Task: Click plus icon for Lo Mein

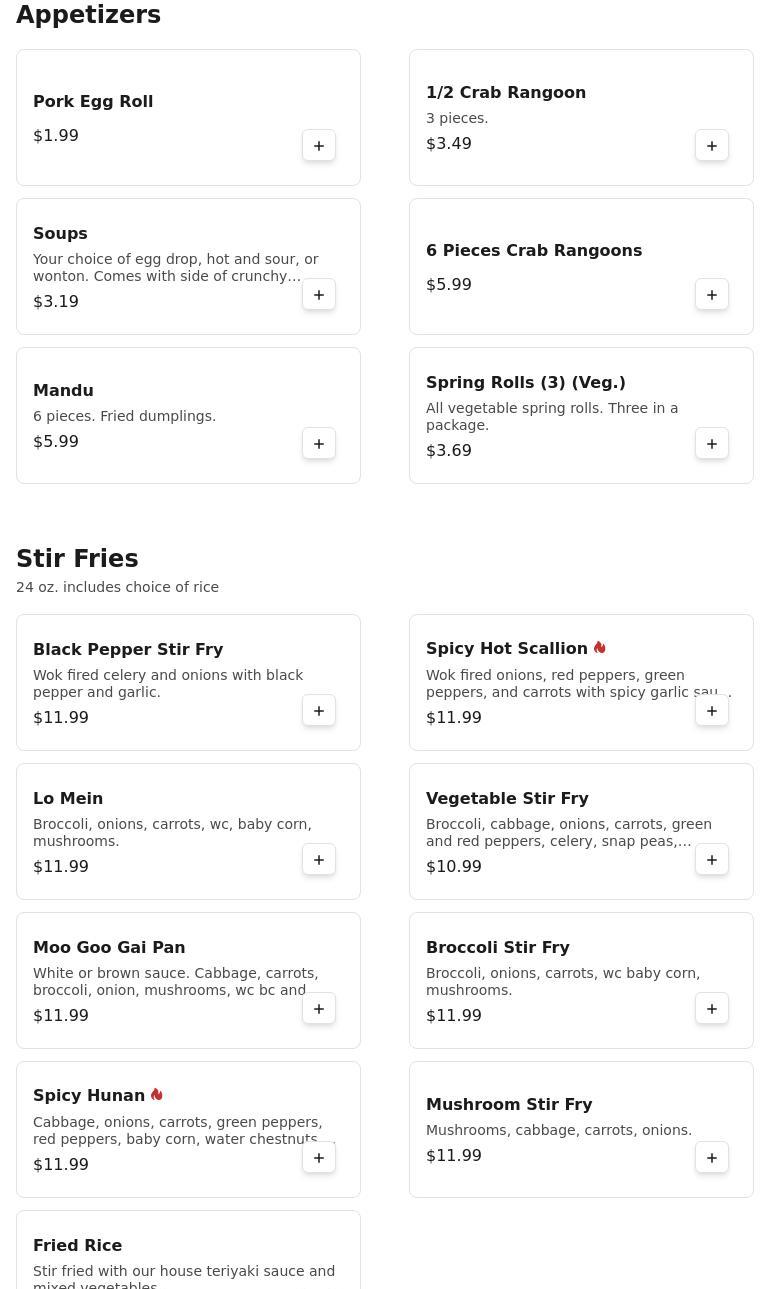Action: tap(319, 860)
